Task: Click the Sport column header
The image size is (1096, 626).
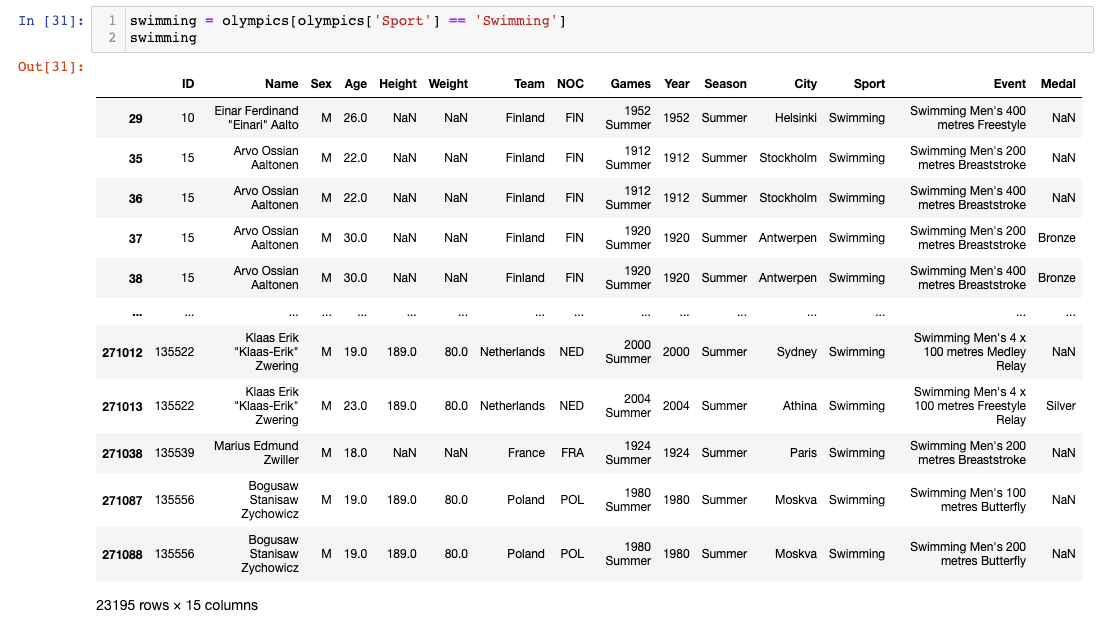Action: 869,84
